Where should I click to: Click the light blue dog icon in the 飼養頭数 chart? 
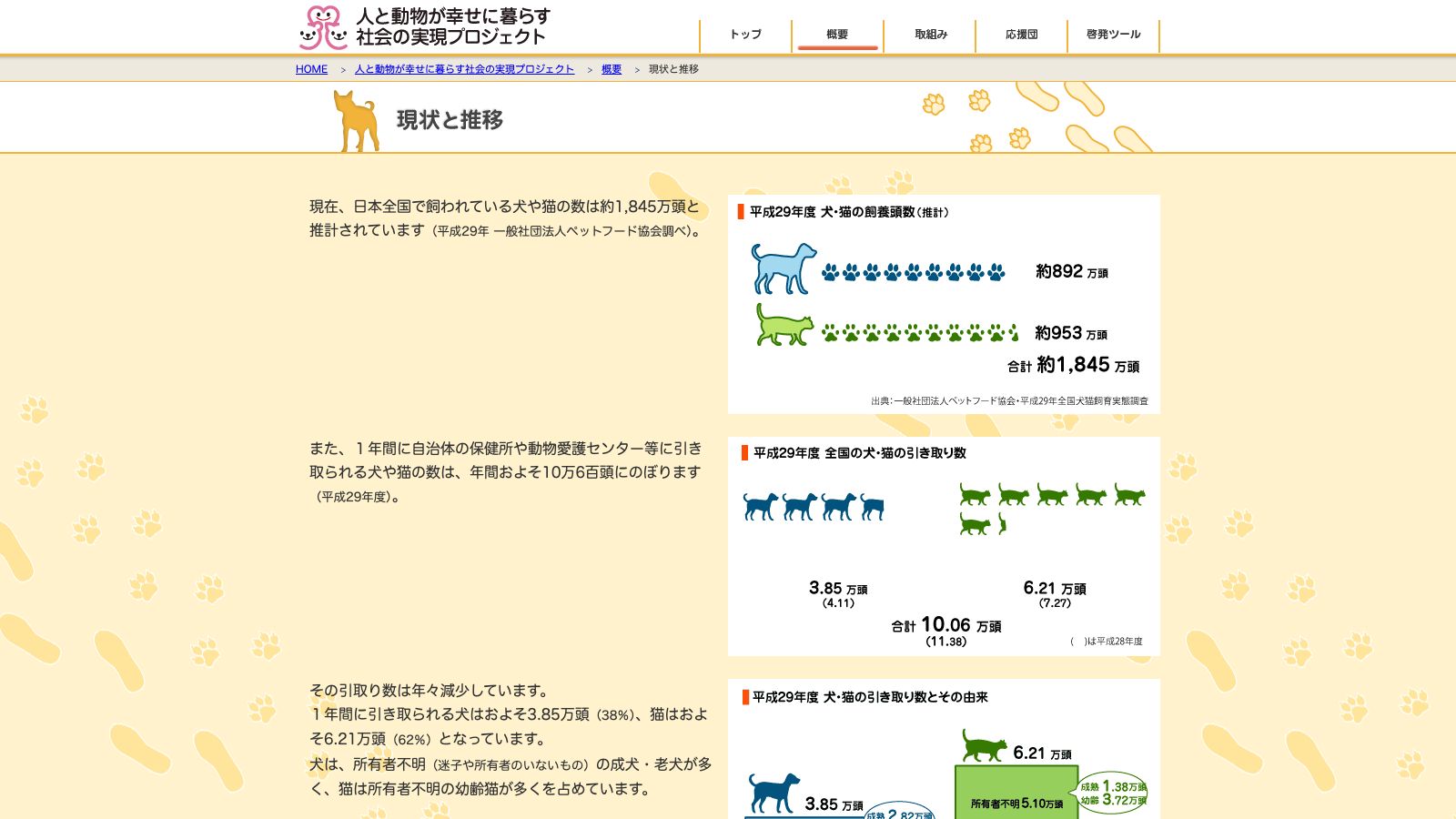[x=783, y=268]
